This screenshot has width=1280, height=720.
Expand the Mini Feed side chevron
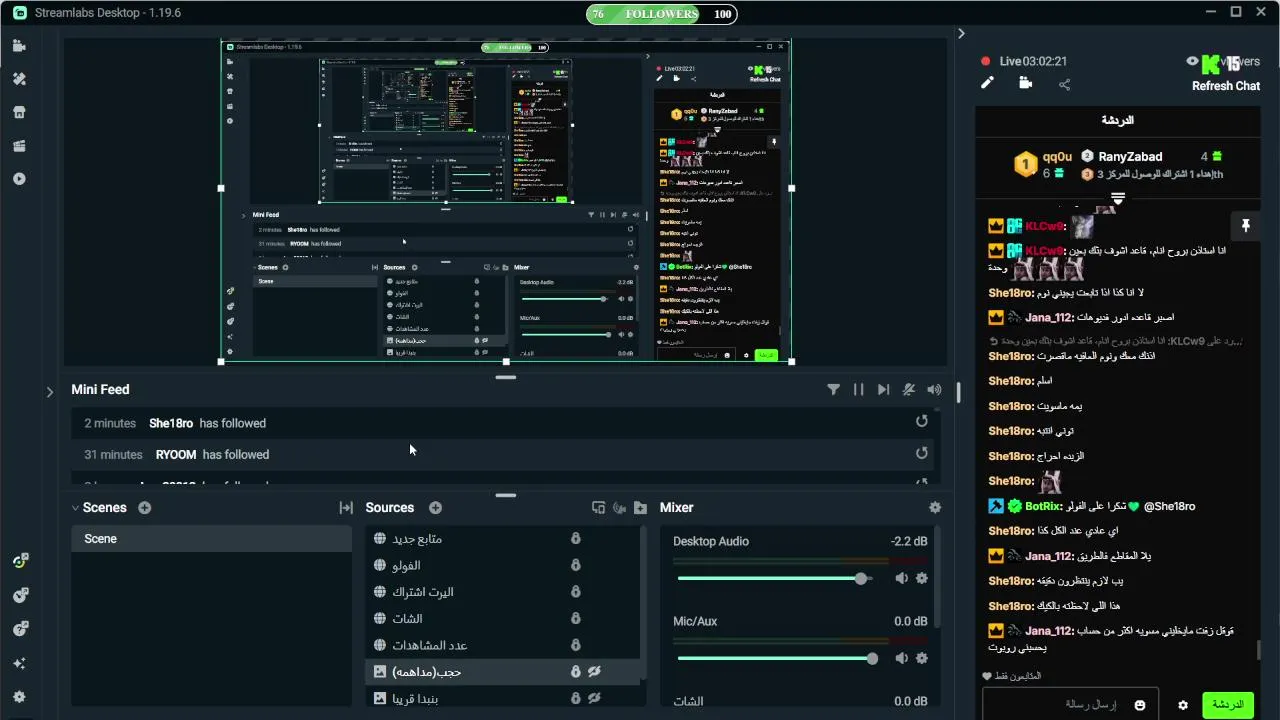[50, 392]
